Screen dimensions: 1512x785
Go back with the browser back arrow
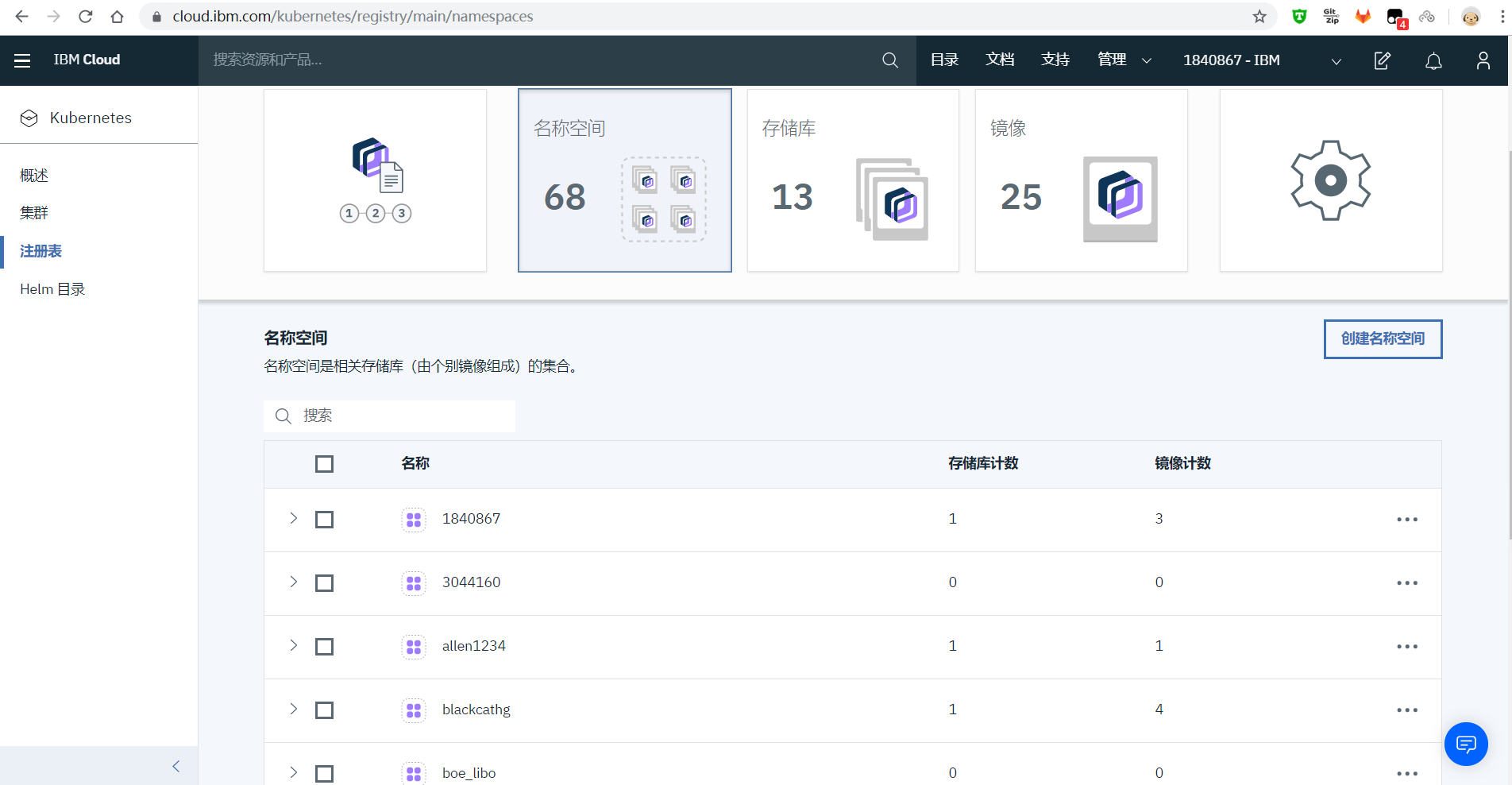21,17
